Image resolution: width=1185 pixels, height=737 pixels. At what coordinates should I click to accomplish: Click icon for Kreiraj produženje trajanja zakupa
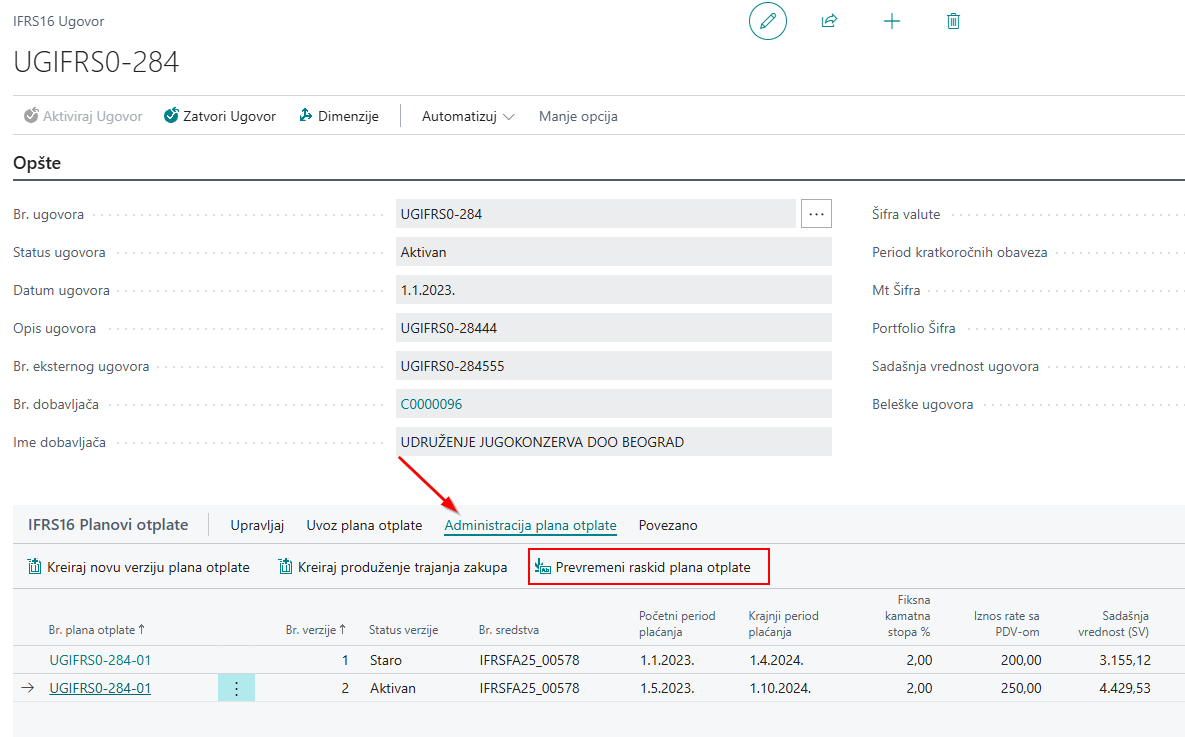click(285, 567)
